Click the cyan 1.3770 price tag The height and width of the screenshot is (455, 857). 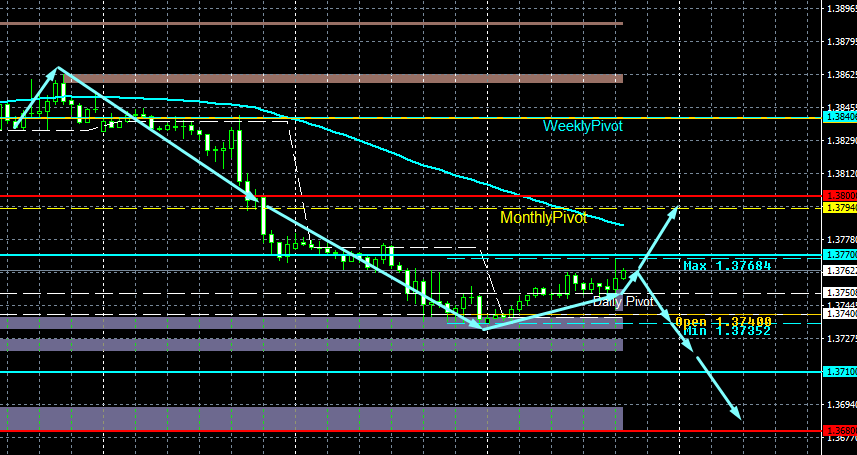coord(840,255)
